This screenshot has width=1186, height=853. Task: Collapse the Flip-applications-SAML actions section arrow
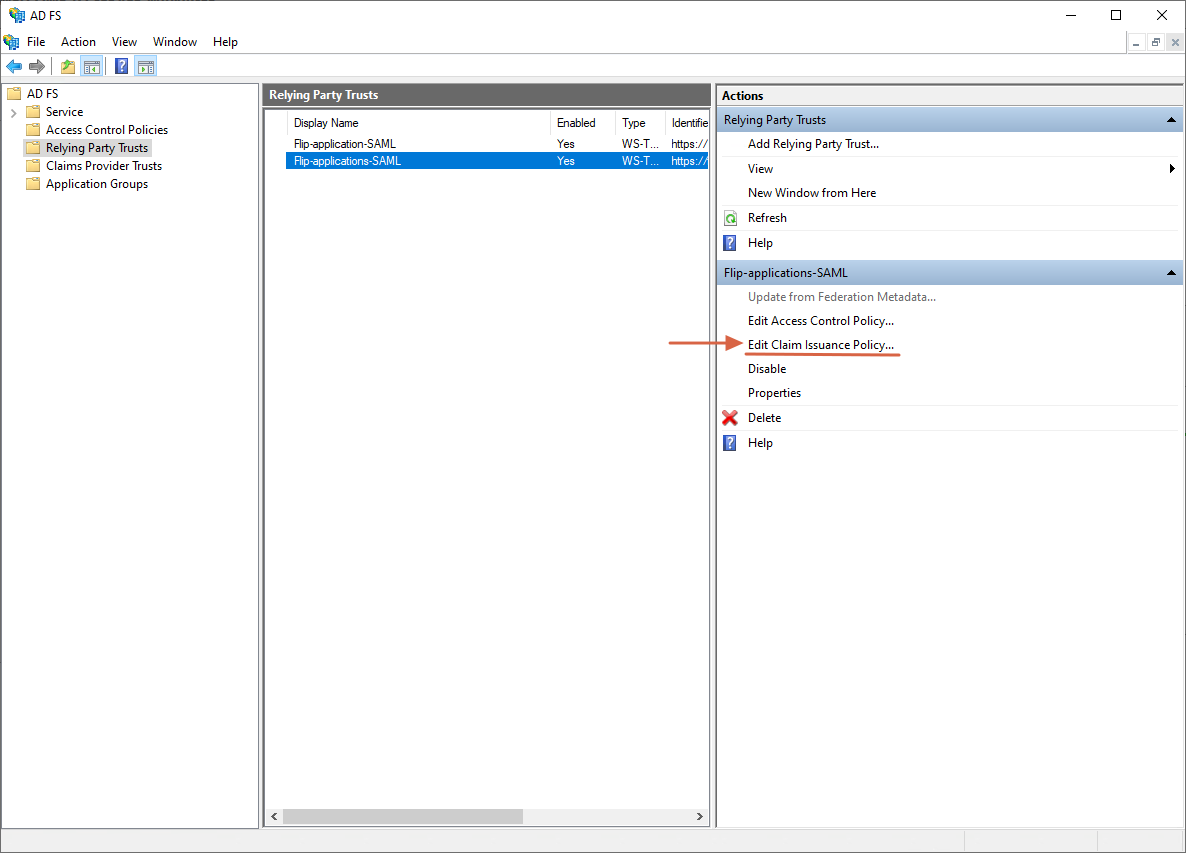tap(1171, 273)
